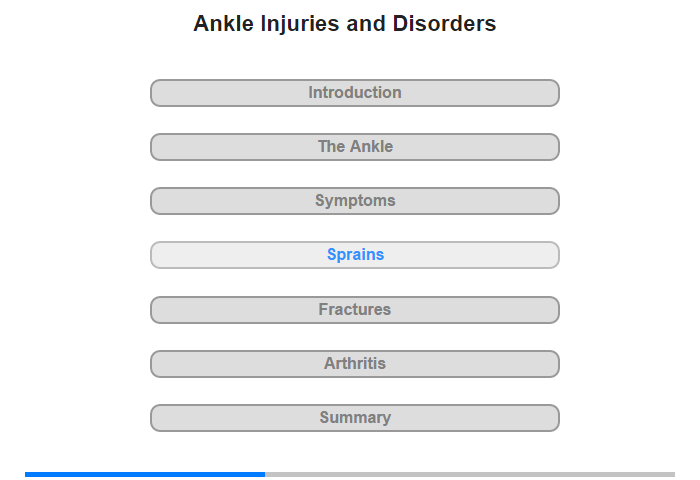Open the Introduction section
The width and height of the screenshot is (700, 480).
(x=355, y=93)
